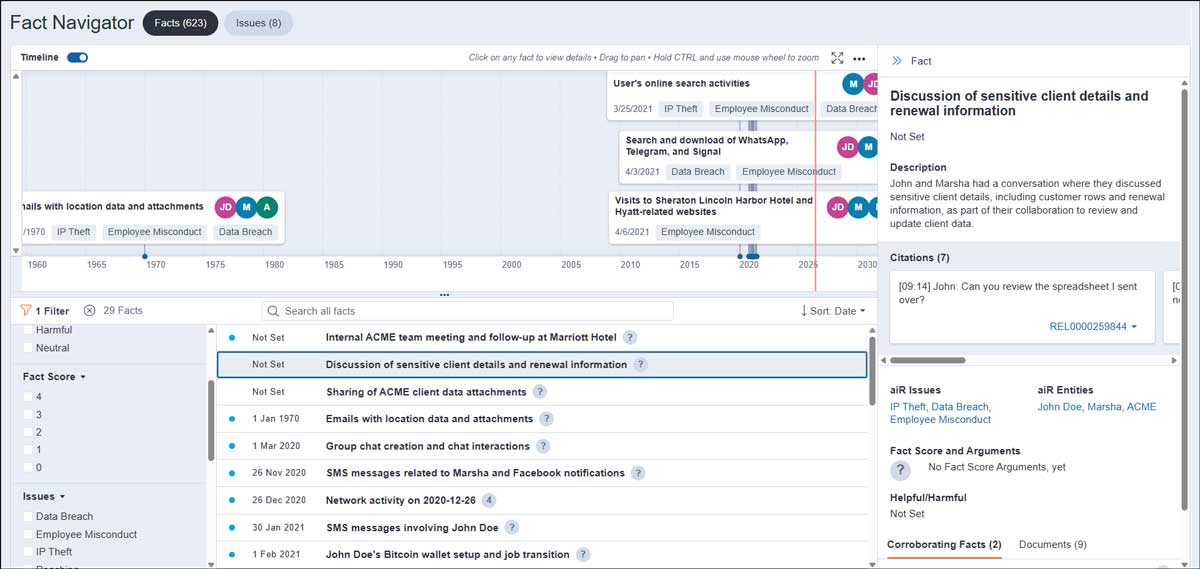The image size is (1200, 569).
Task: Open citation REL0000259844 dropdown
Action: pos(1093,327)
